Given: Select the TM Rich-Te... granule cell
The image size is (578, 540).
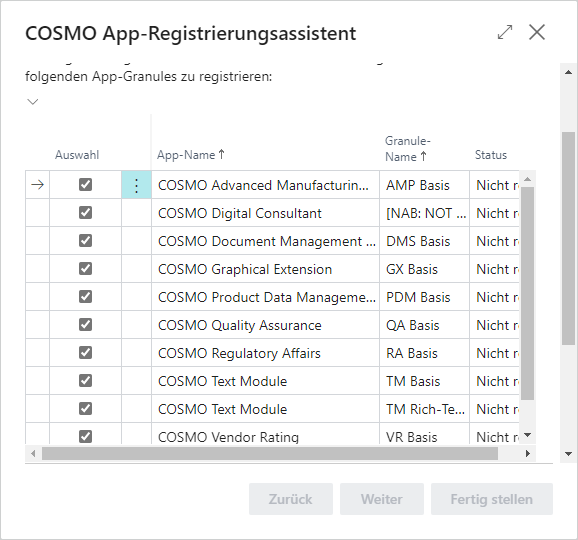Looking at the screenshot, I should click(425, 409).
